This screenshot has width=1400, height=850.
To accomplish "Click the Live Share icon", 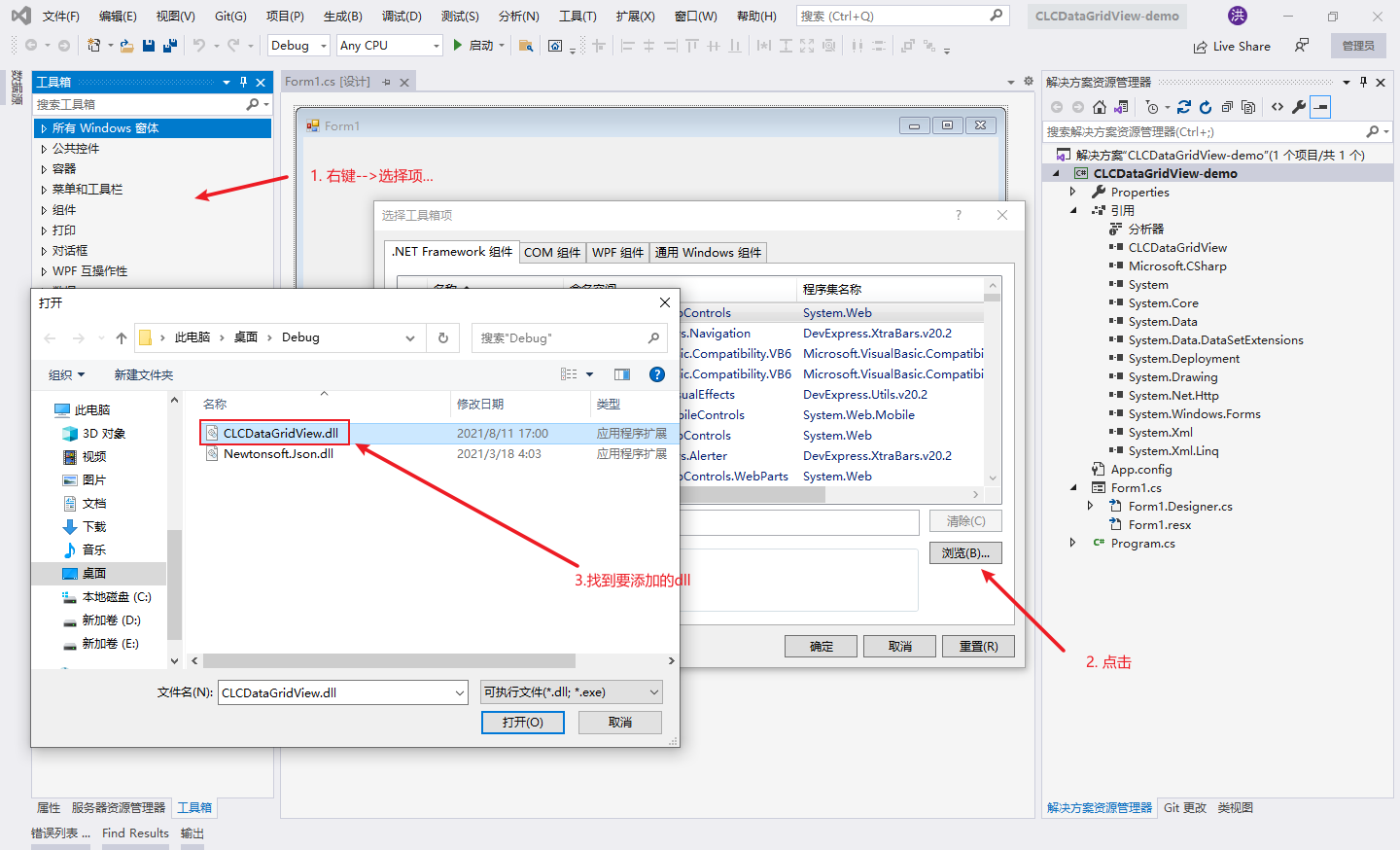I will pos(1201,47).
